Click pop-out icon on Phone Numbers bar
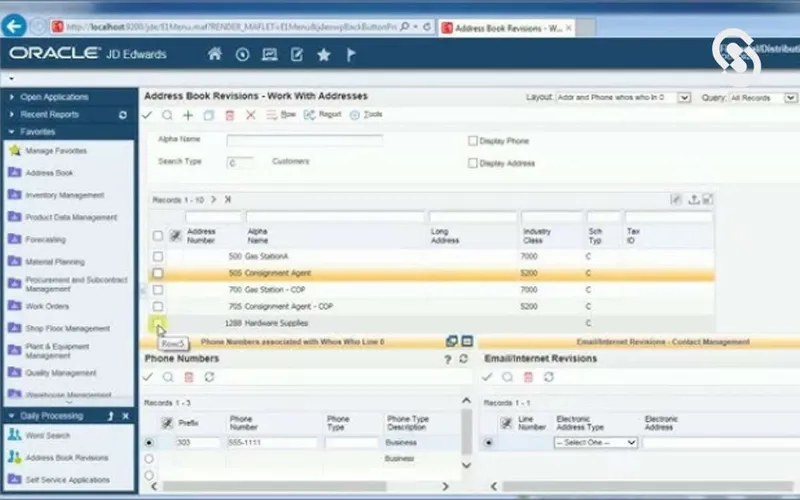The width and height of the screenshot is (800, 500). [x=452, y=341]
